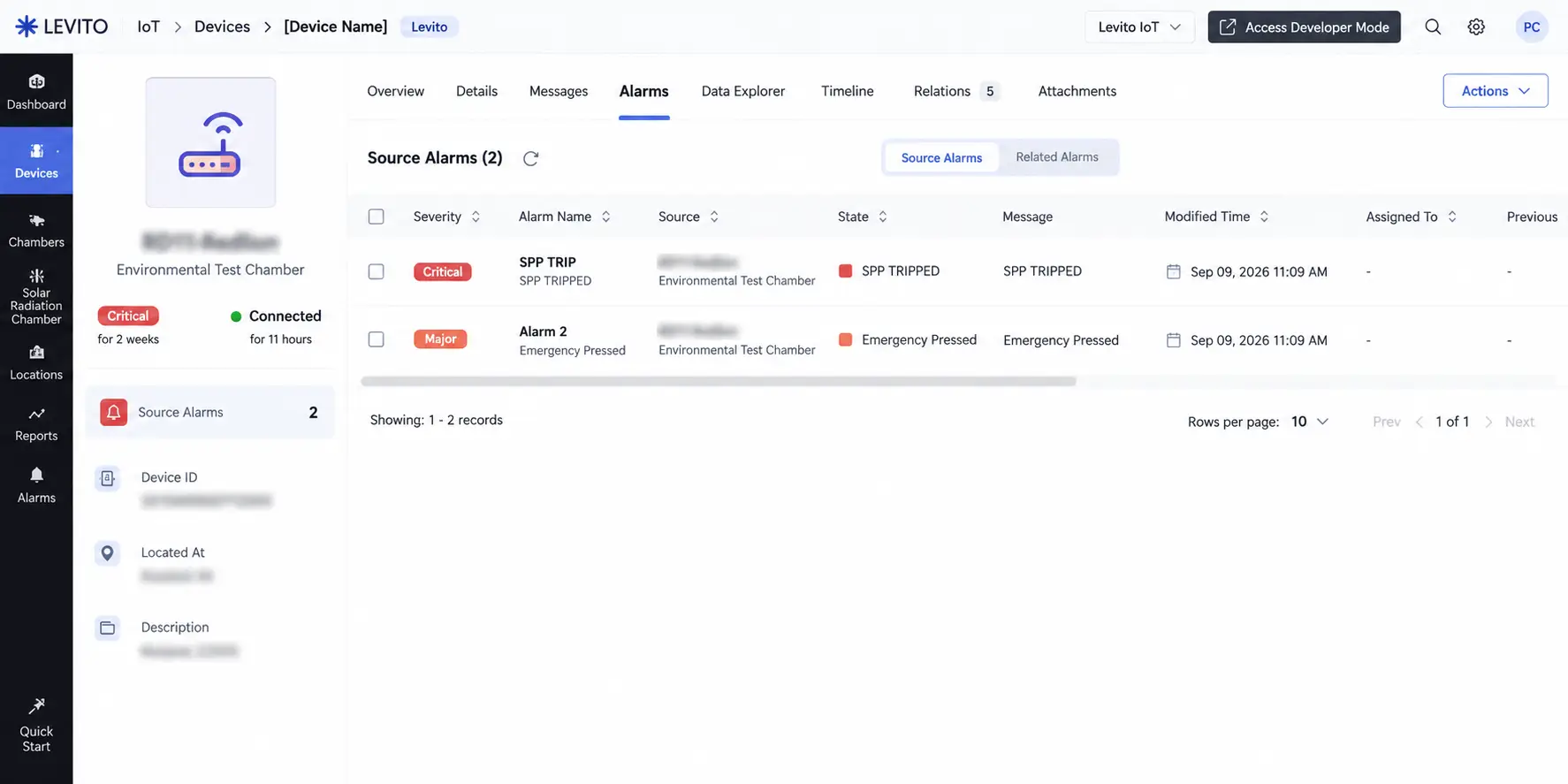Click the Major severity badge
This screenshot has height=784, width=1568.
click(440, 339)
